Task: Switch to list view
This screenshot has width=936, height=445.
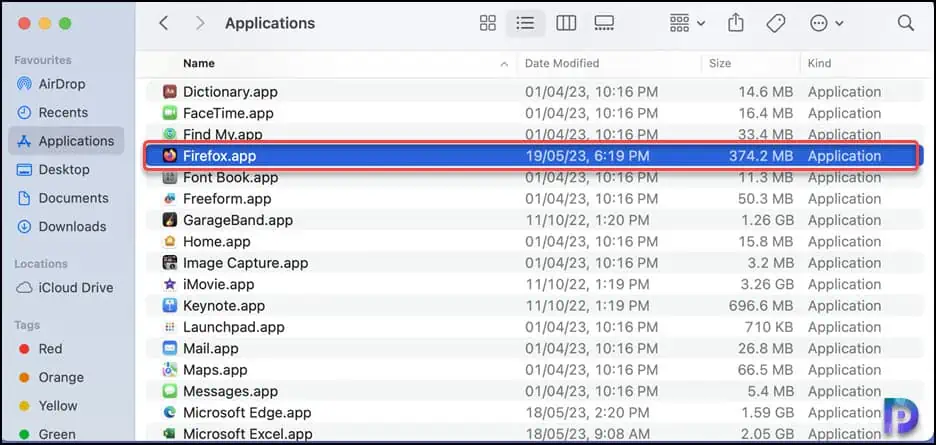Action: tap(525, 23)
